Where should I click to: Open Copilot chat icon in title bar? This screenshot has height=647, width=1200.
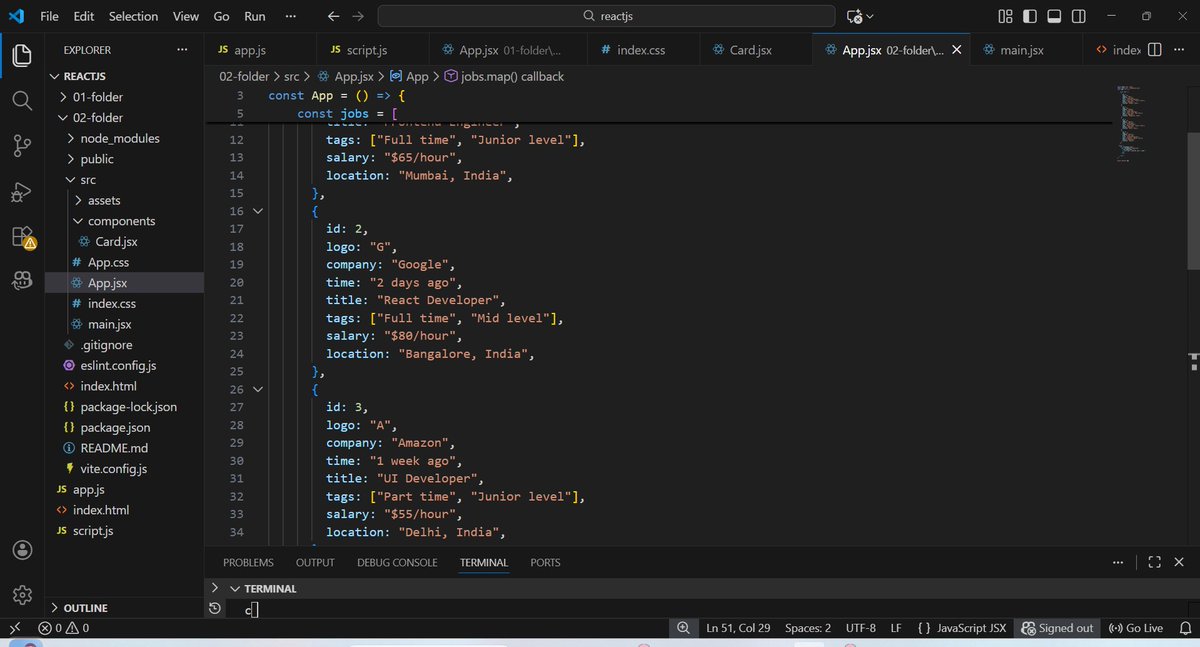(854, 16)
